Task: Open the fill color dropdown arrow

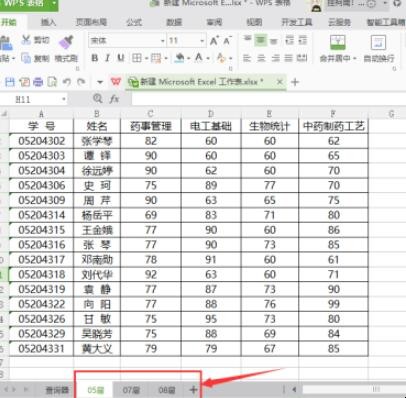Action: (x=188, y=58)
